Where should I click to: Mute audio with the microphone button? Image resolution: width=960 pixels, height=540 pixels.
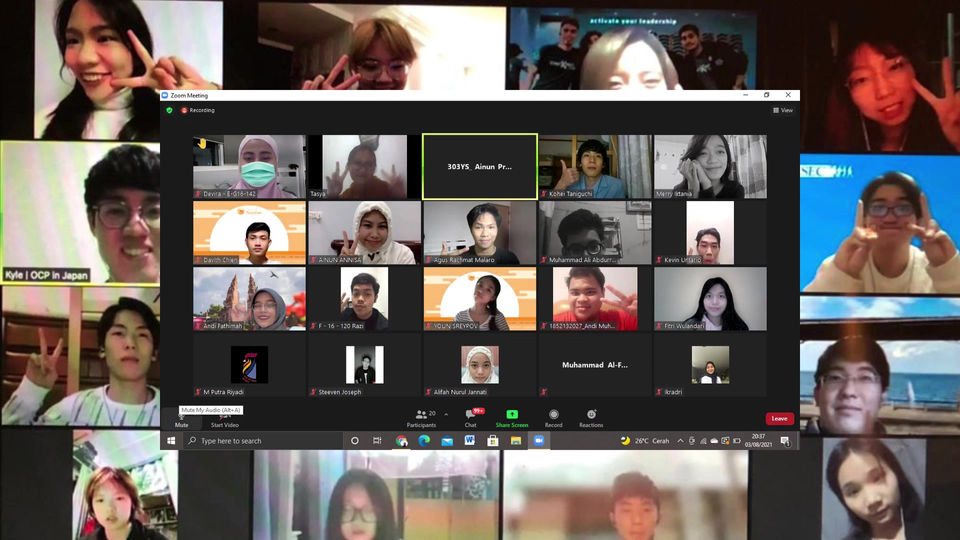182,419
